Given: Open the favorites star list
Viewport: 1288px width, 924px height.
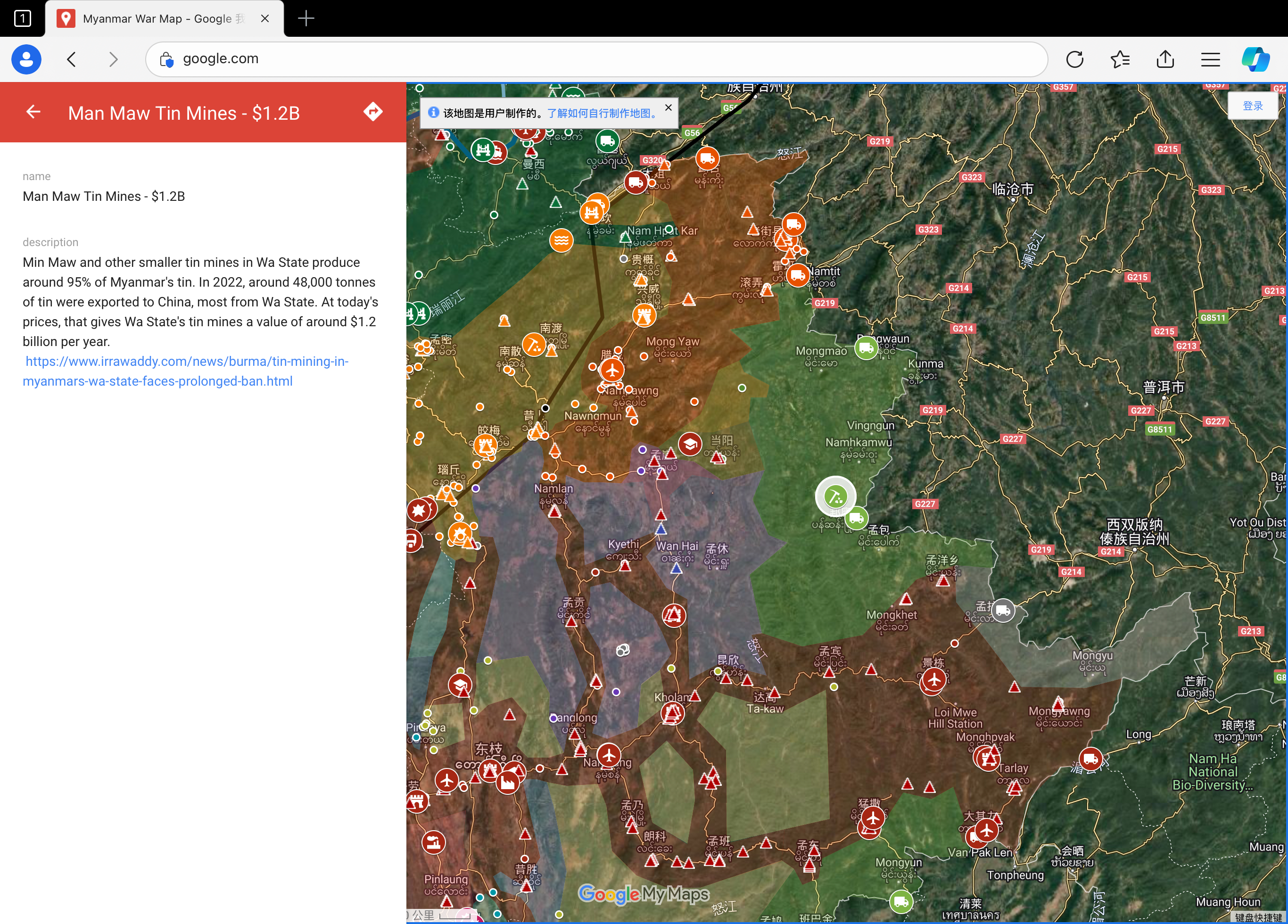Looking at the screenshot, I should [x=1120, y=59].
